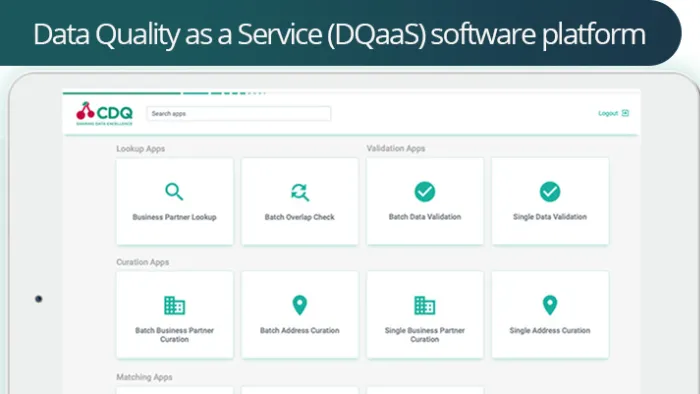This screenshot has width=700, height=394.
Task: Click the logout door icon
Action: (x=625, y=113)
